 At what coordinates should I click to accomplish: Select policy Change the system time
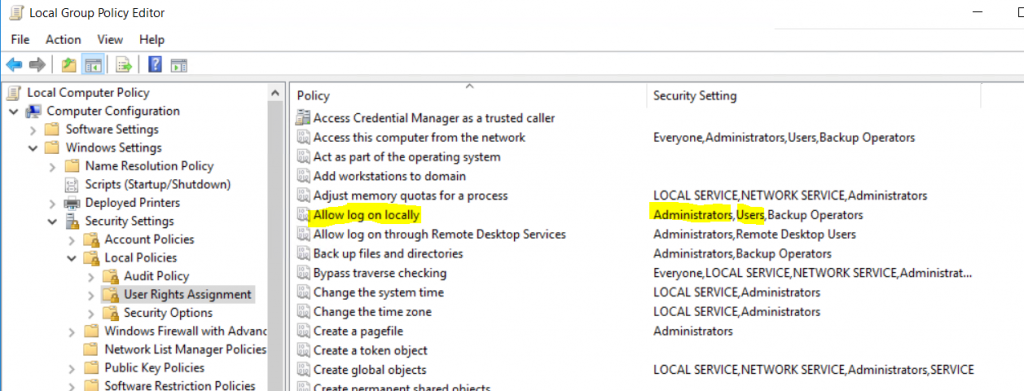tap(379, 292)
